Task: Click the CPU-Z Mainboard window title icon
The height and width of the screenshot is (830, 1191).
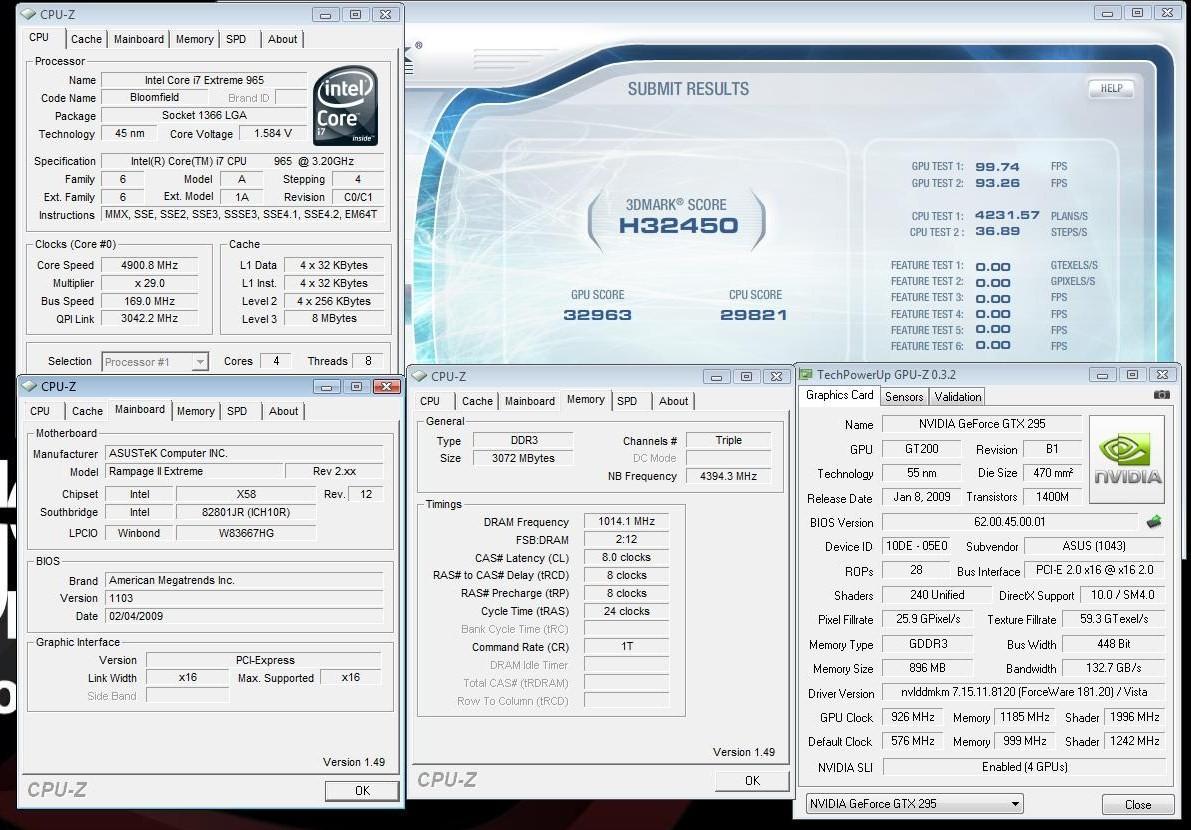Action: pyautogui.click(x=30, y=387)
